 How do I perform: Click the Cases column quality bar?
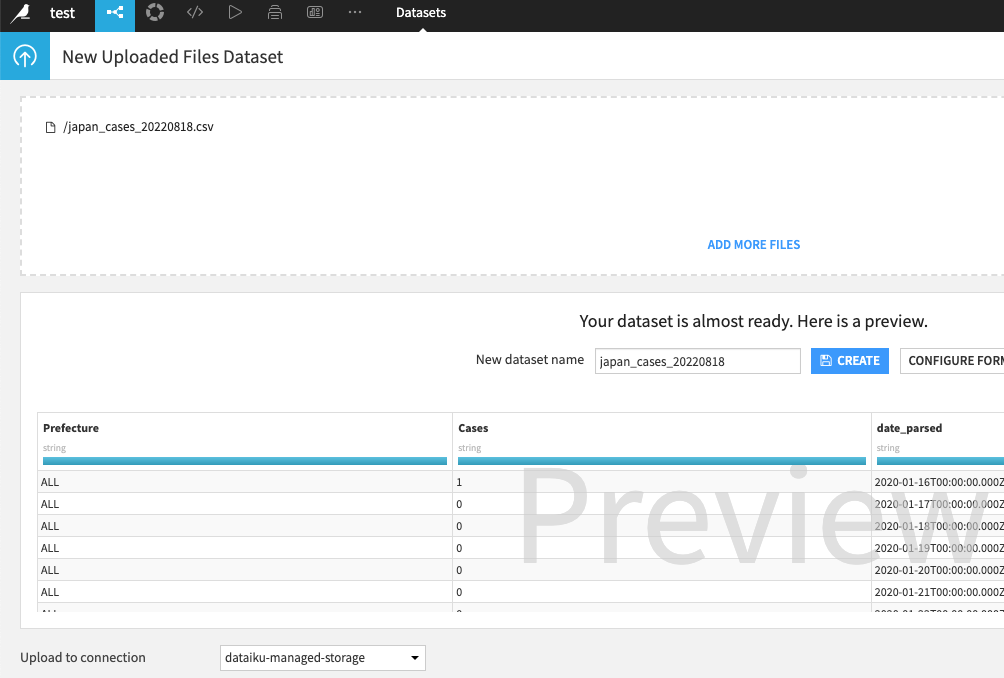(x=661, y=461)
